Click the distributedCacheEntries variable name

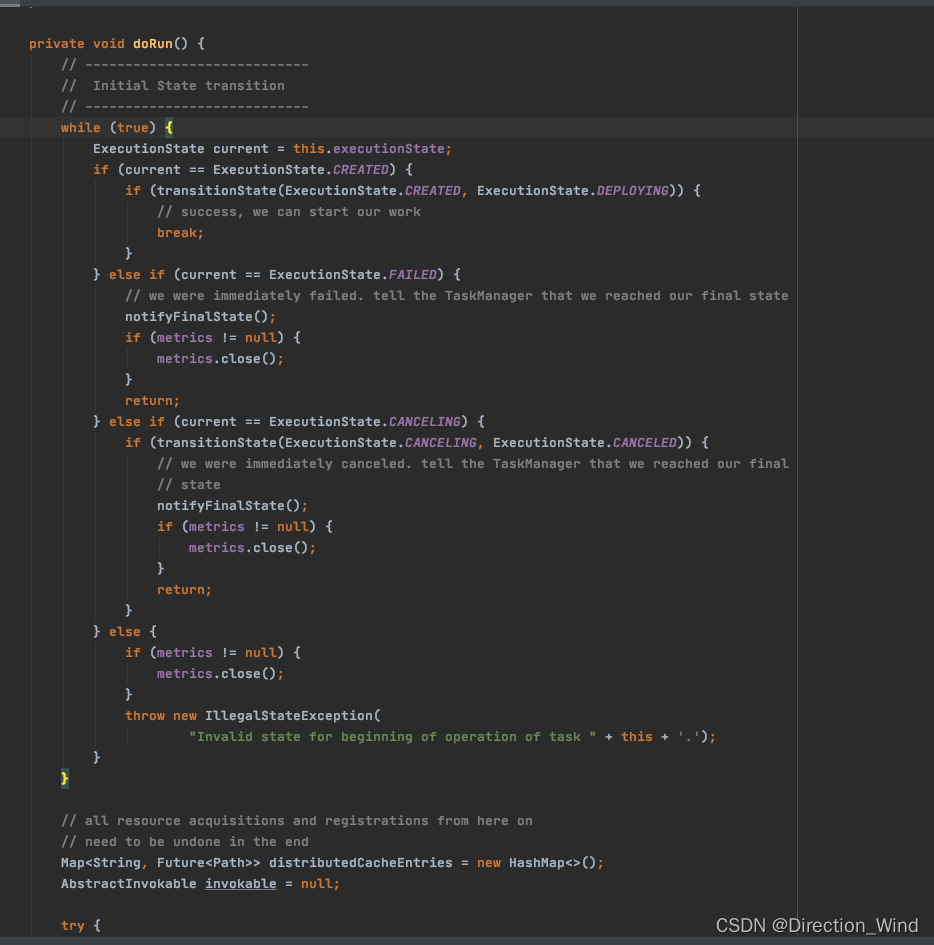360,863
